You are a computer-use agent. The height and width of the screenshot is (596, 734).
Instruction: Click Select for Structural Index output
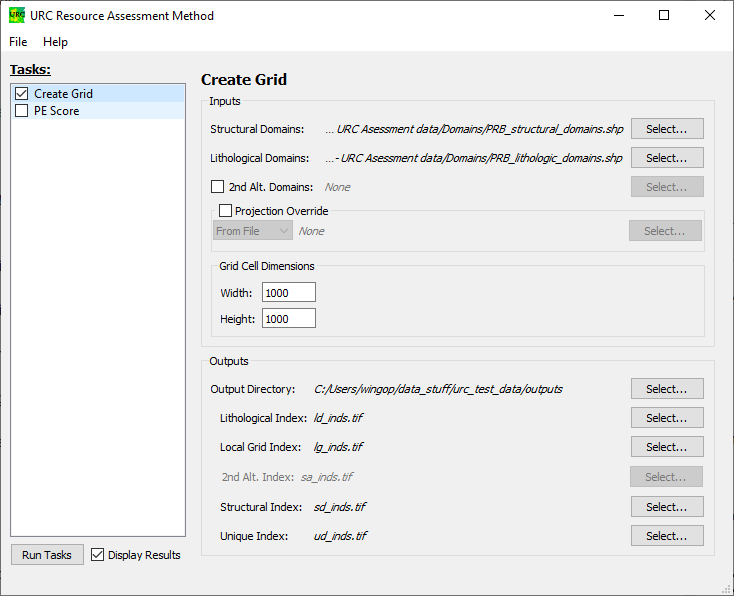click(667, 507)
